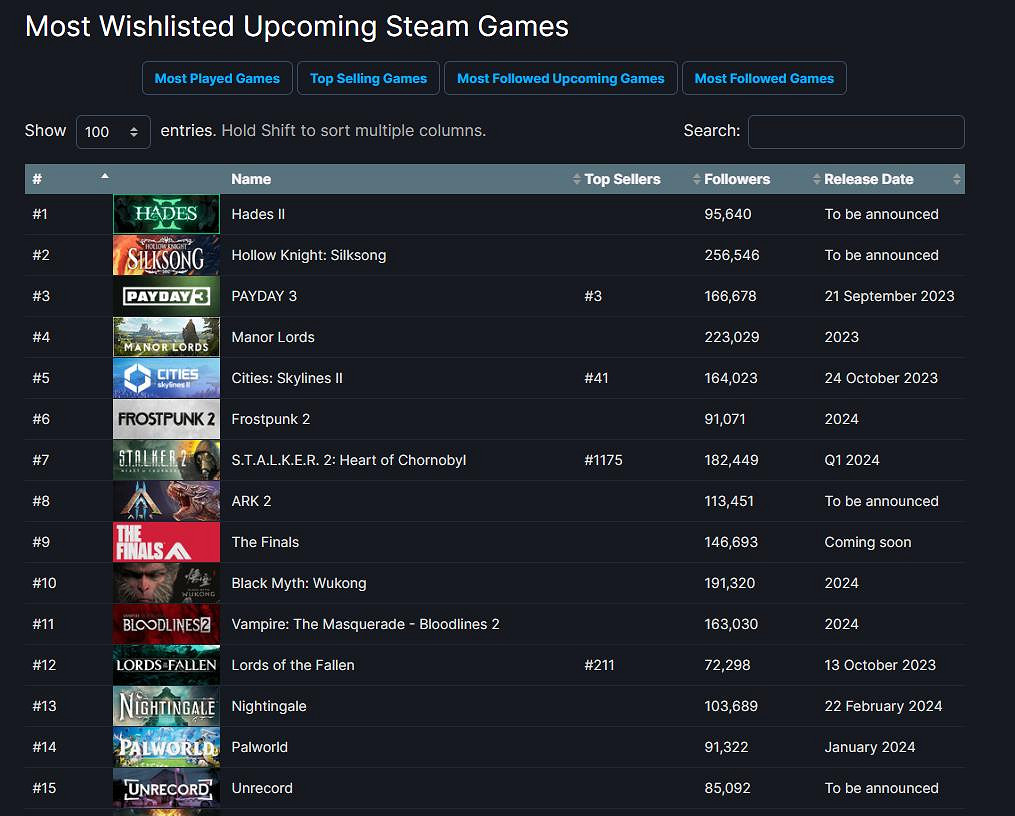Select the Manor Lords thumbnail image
1015x816 pixels.
[x=166, y=337]
